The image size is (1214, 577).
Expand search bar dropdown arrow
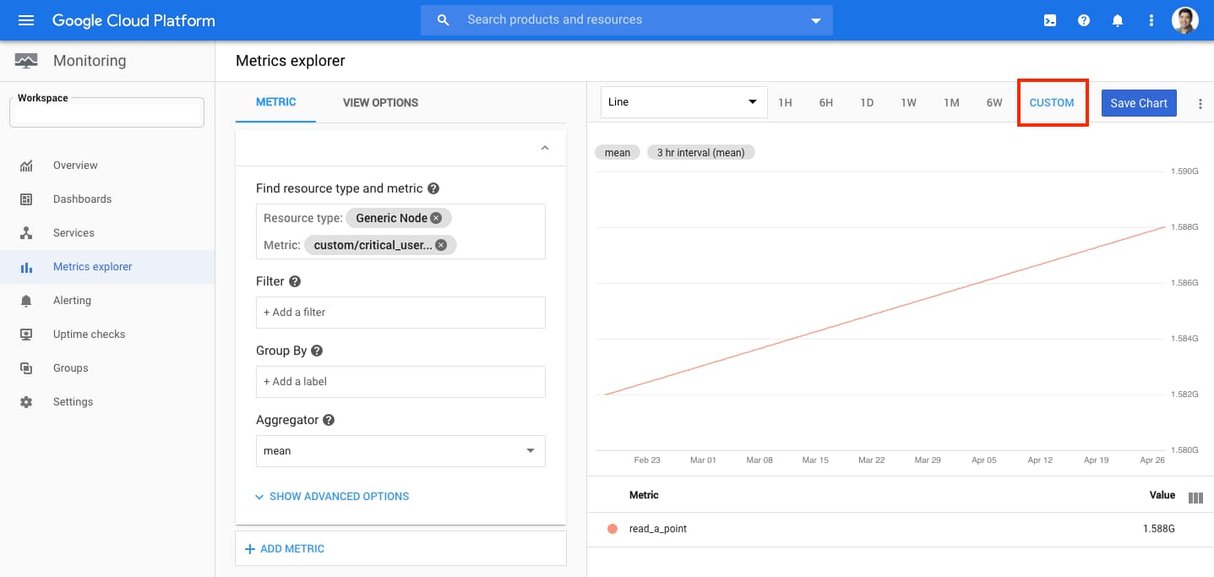pos(816,20)
